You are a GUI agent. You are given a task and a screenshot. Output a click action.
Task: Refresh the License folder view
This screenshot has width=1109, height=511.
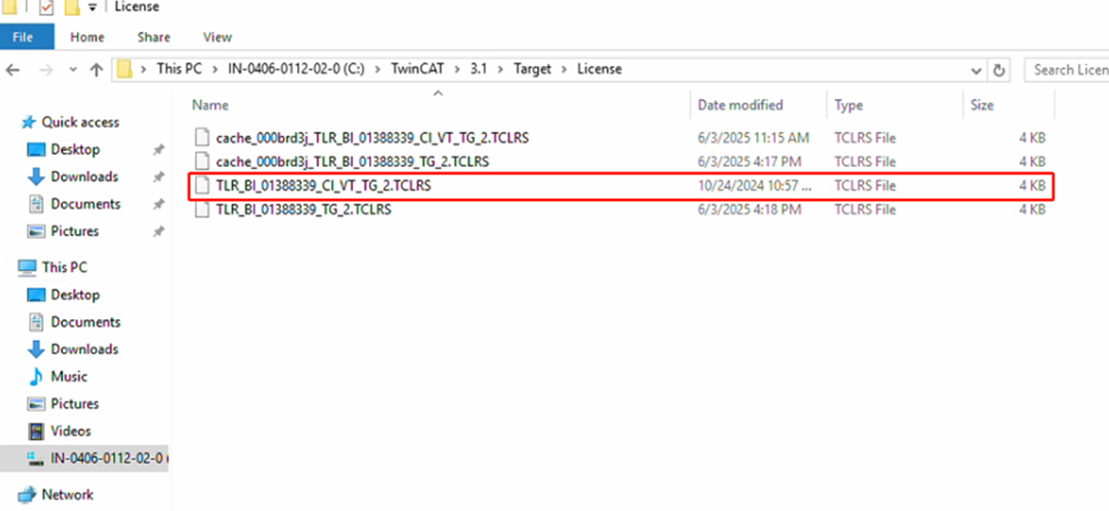point(999,70)
